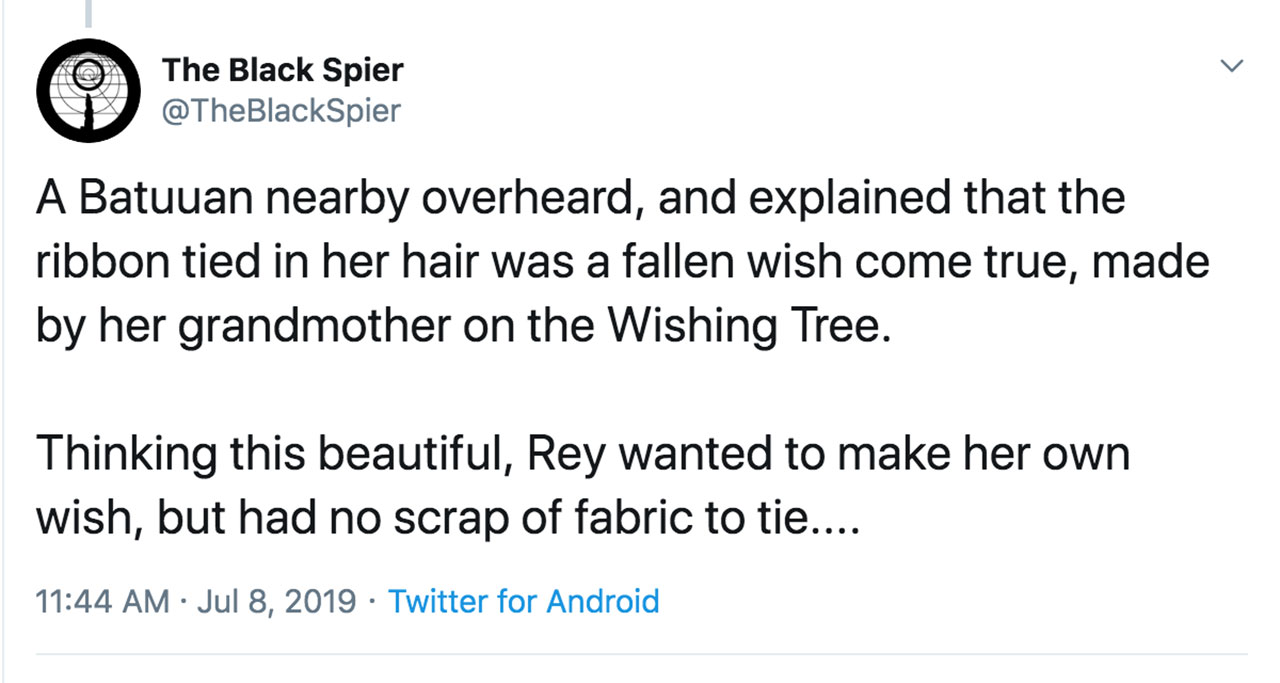Follow the "Twitter for Android" source link
This screenshot has width=1280, height=683.
pyautogui.click(x=523, y=601)
